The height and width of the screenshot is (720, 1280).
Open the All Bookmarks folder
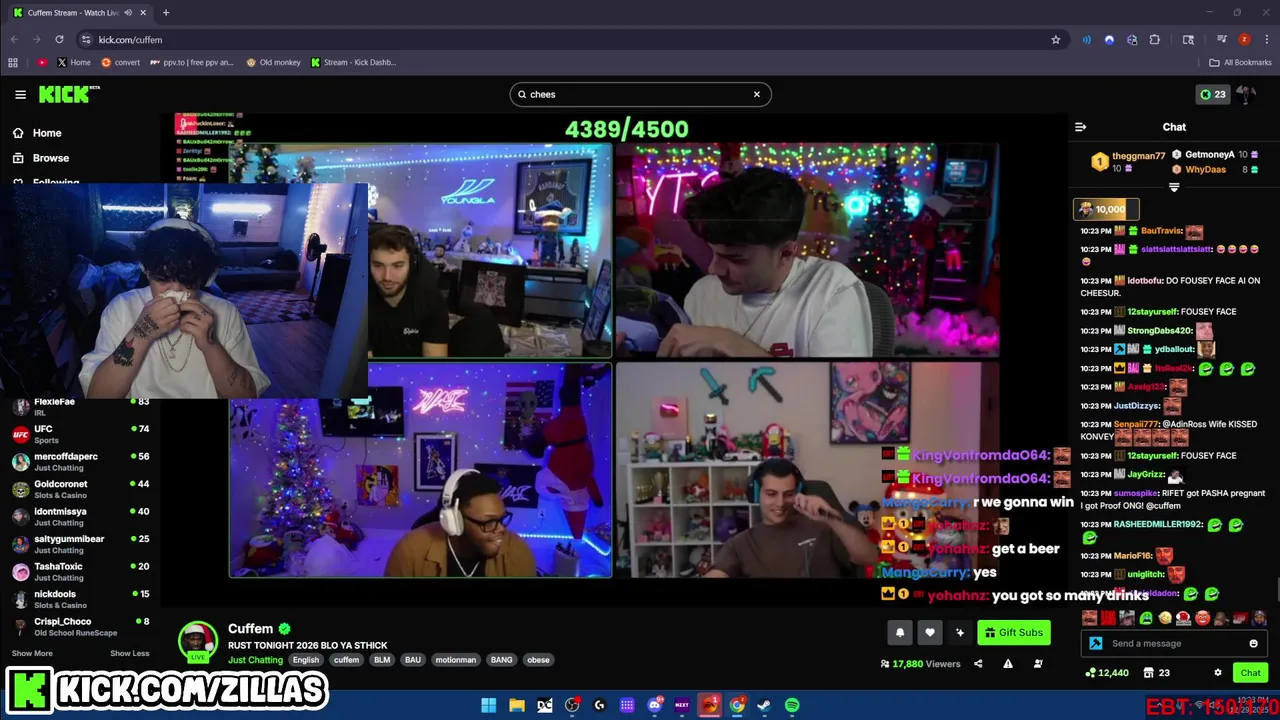[1240, 62]
